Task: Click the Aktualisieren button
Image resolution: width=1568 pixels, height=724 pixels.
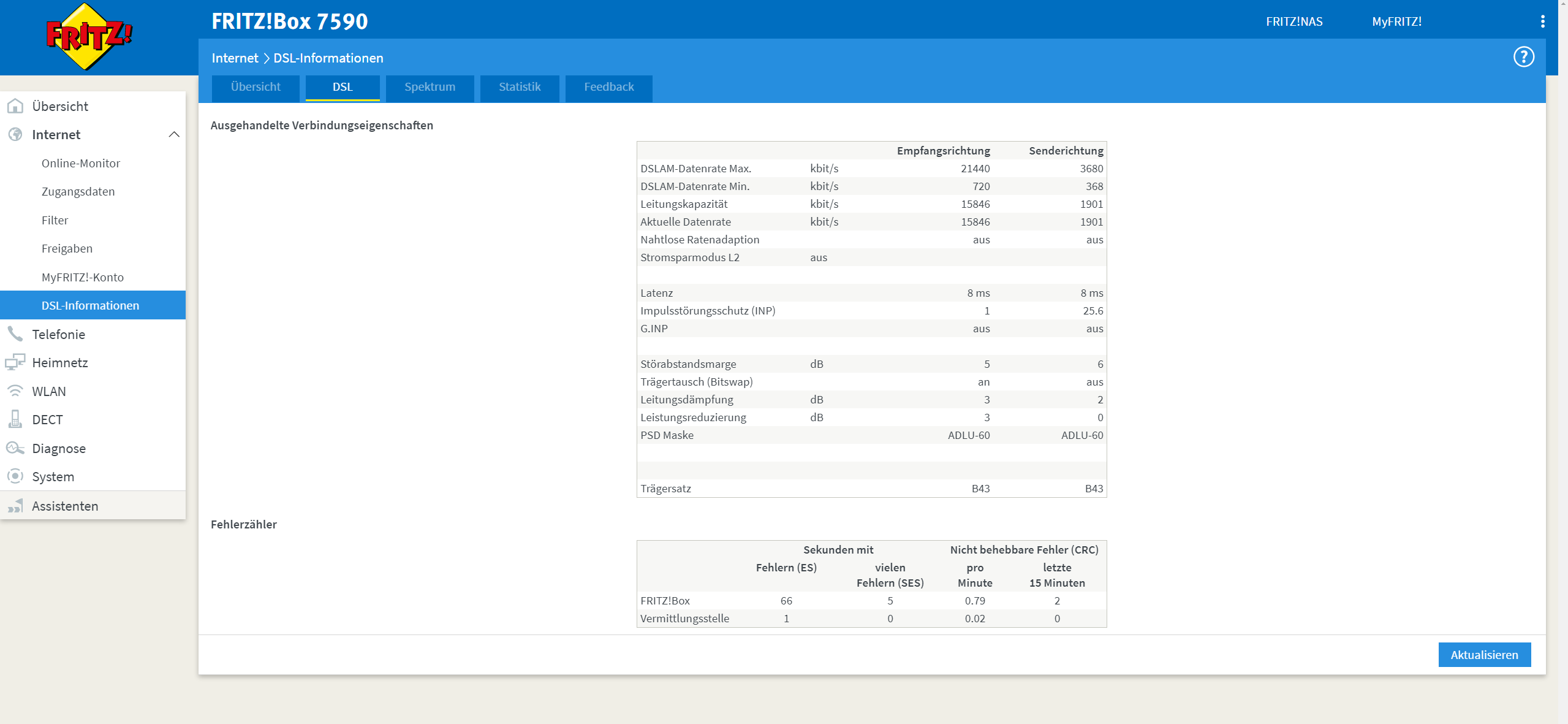Action: coord(1484,655)
